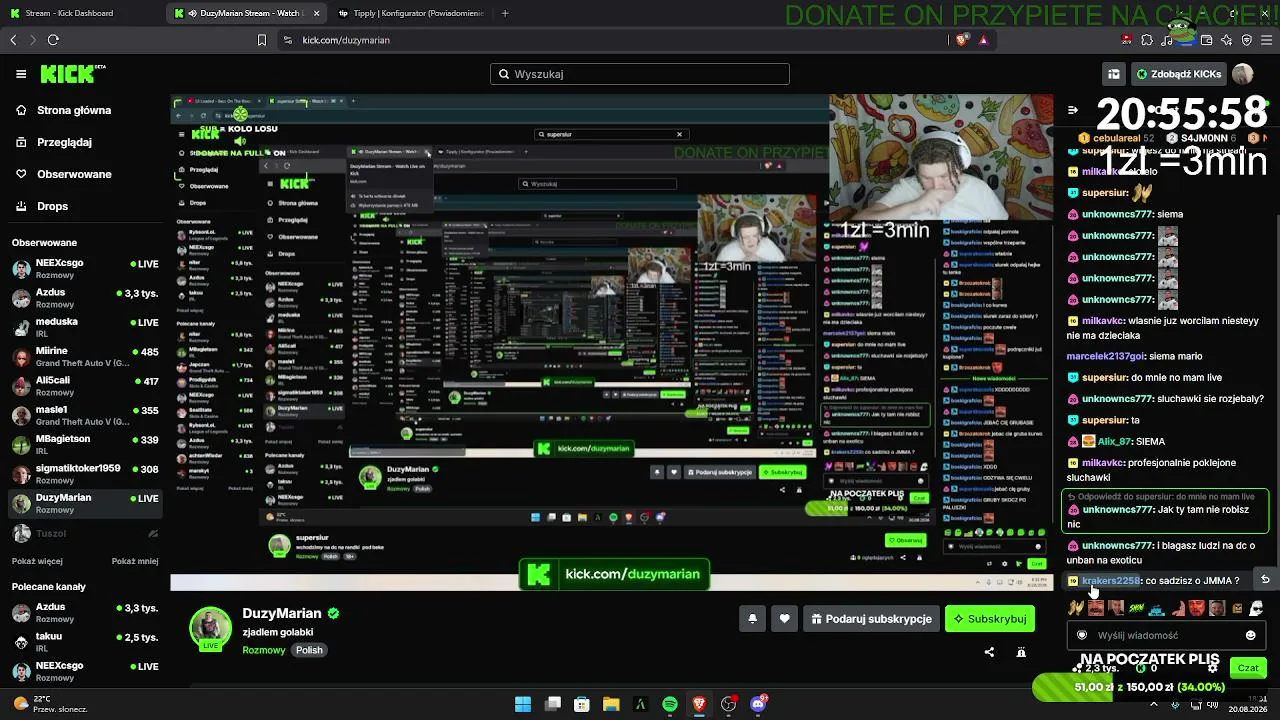
Task: Open the browser extensions puzzle menu
Action: point(1147,40)
